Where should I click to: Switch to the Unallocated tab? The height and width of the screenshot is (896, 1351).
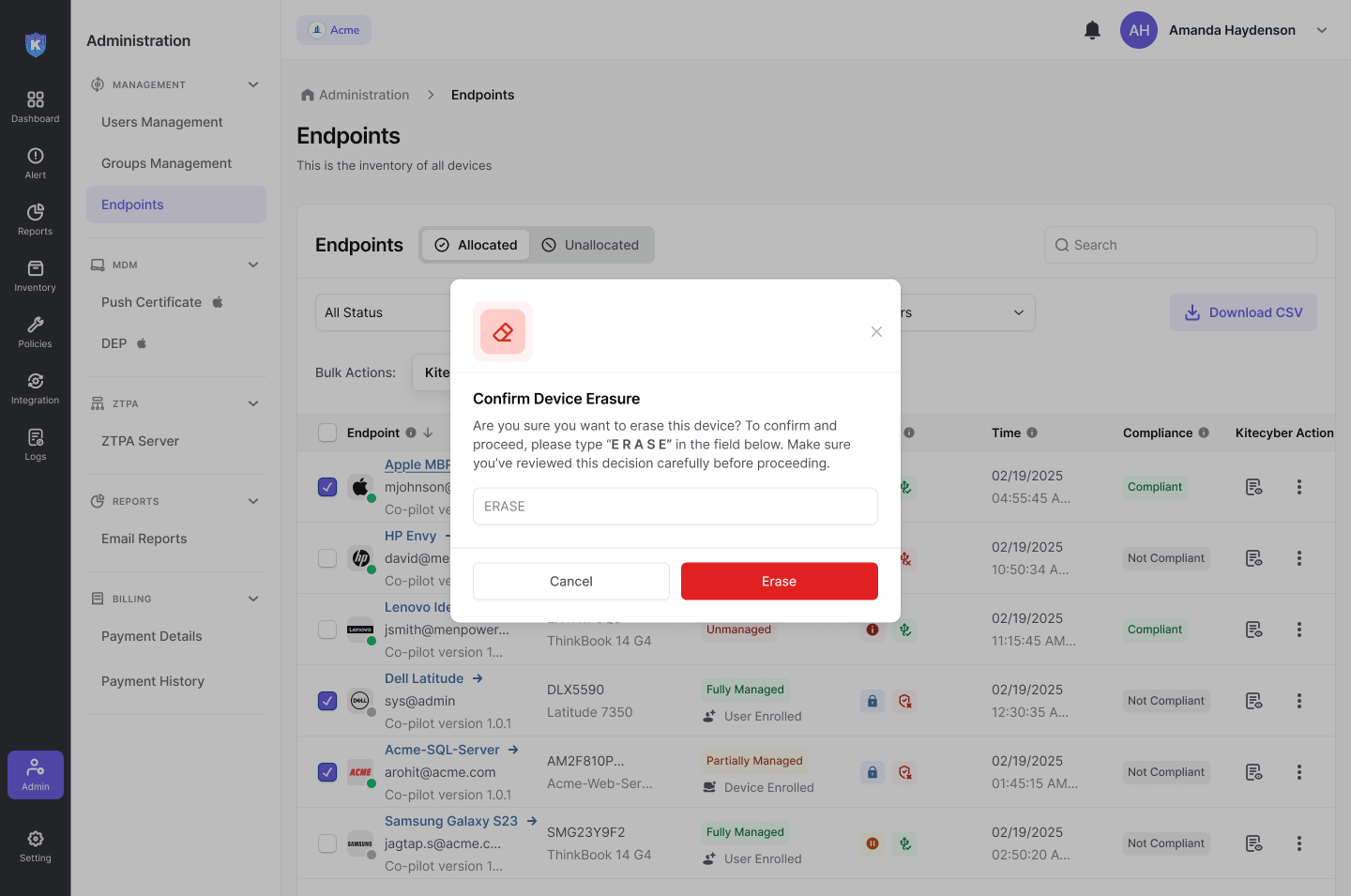point(591,245)
